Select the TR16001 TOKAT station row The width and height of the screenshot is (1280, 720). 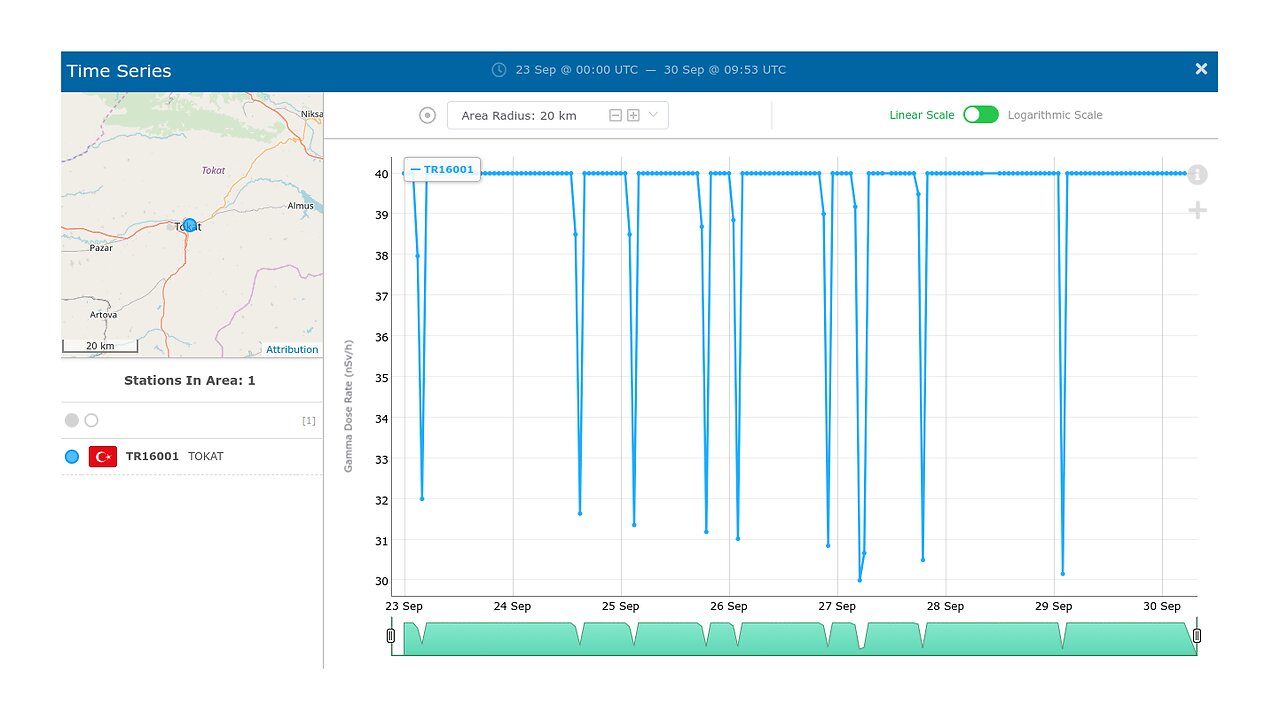click(x=192, y=456)
